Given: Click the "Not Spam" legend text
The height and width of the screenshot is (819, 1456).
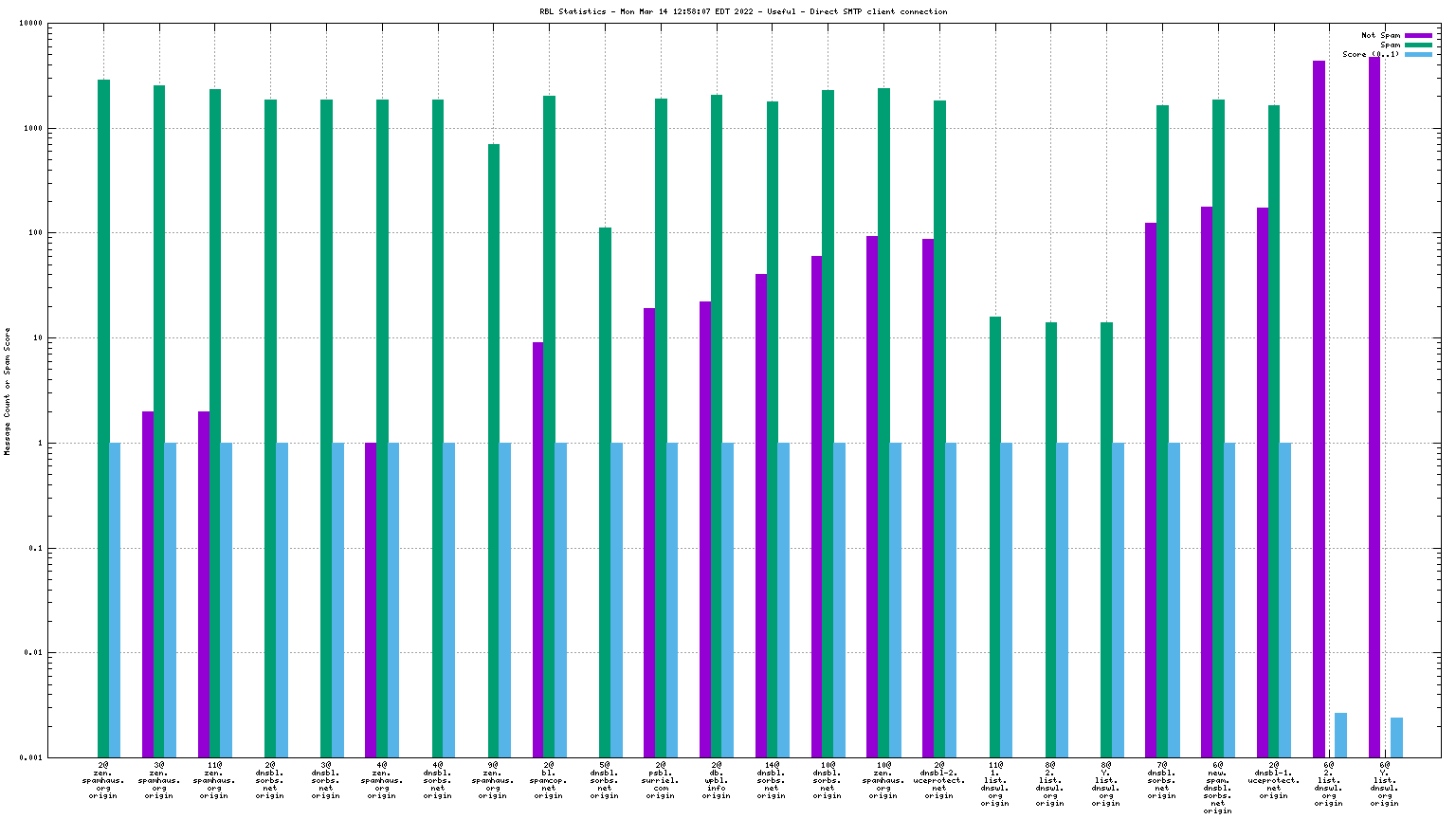Looking at the screenshot, I should pos(1380,35).
